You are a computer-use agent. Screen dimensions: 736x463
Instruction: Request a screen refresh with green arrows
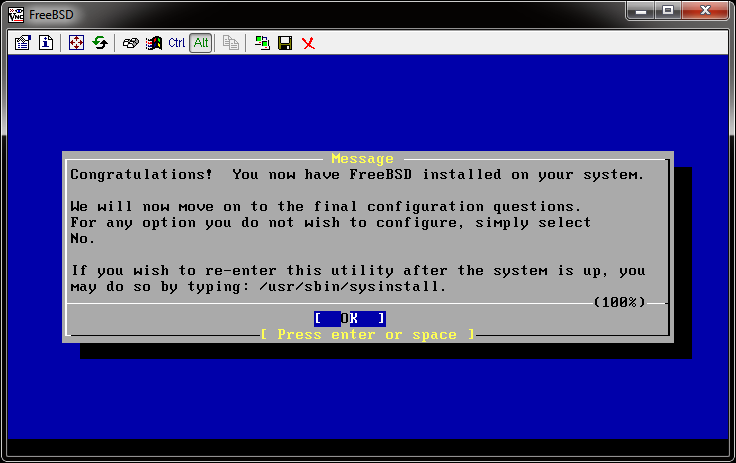100,43
